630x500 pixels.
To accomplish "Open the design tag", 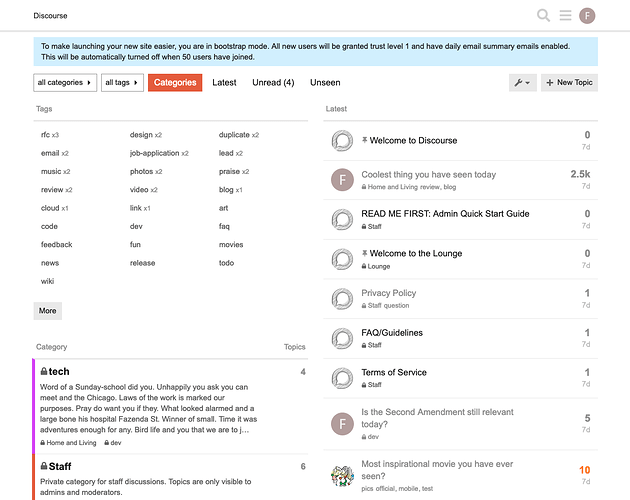I will coord(141,135).
